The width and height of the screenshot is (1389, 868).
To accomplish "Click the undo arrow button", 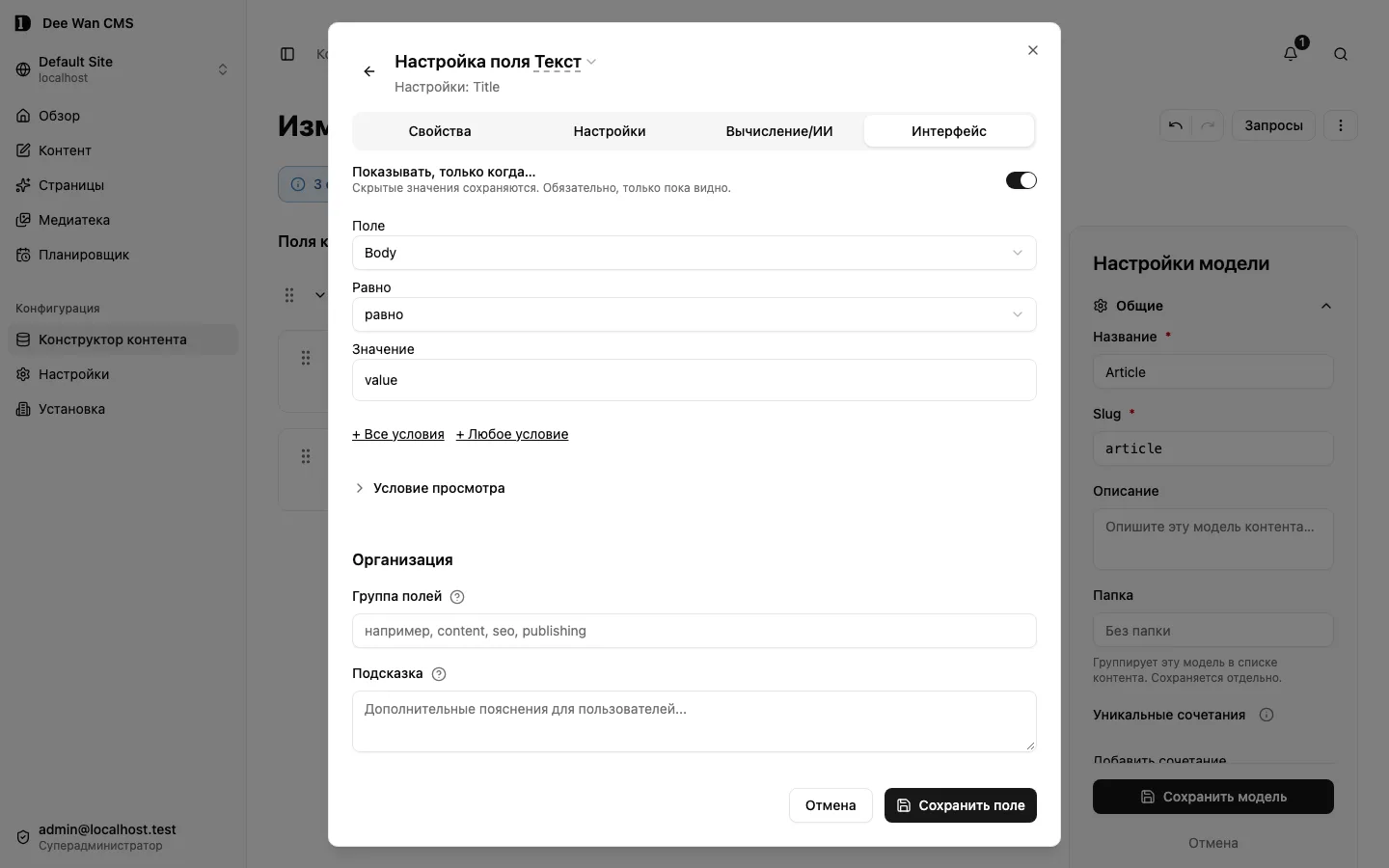I will point(1175,125).
